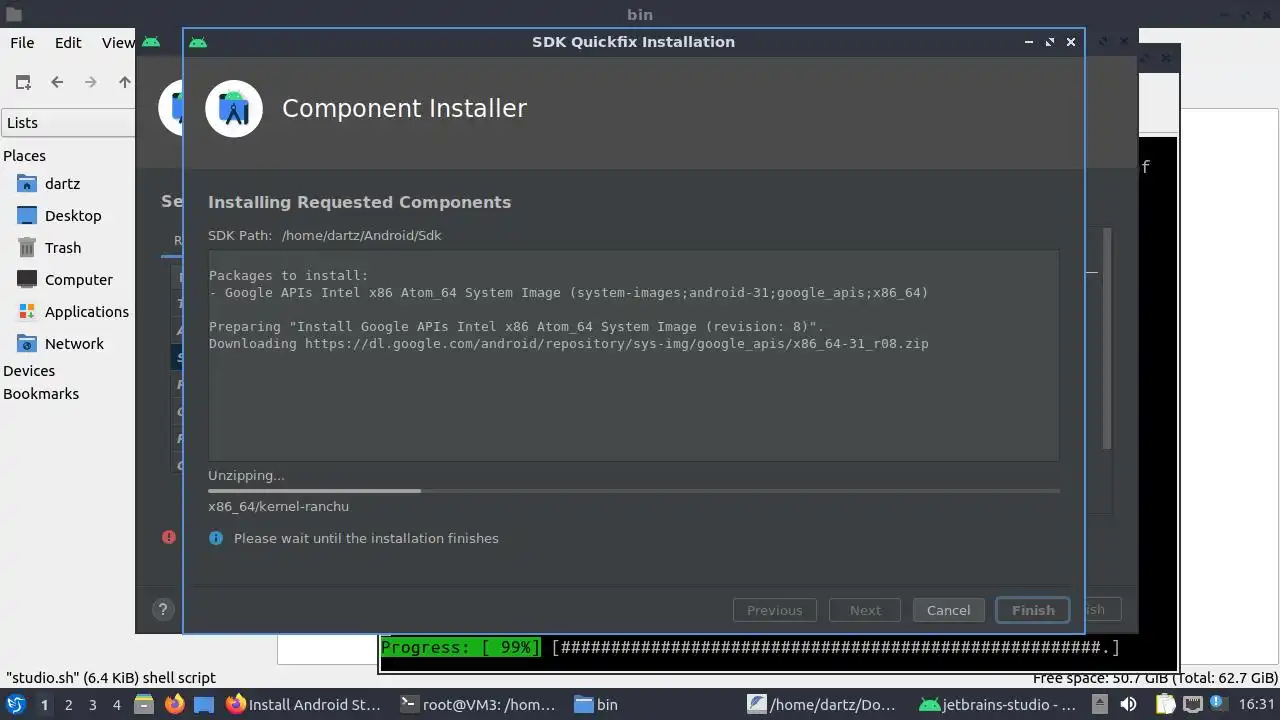Click the red error icon behind the dialog
This screenshot has height=720, width=1280.
169,537
